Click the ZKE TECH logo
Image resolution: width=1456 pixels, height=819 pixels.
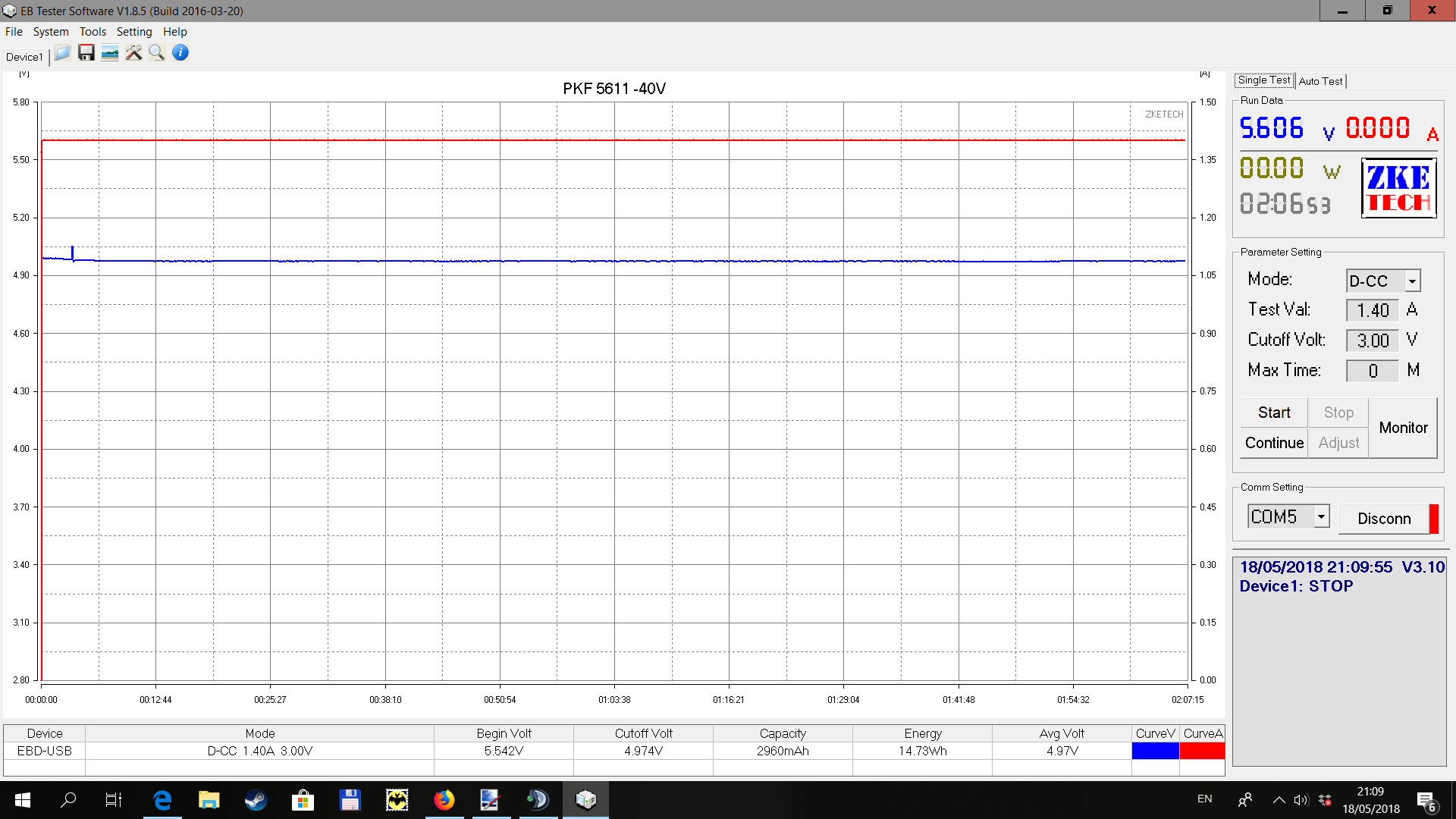point(1398,188)
